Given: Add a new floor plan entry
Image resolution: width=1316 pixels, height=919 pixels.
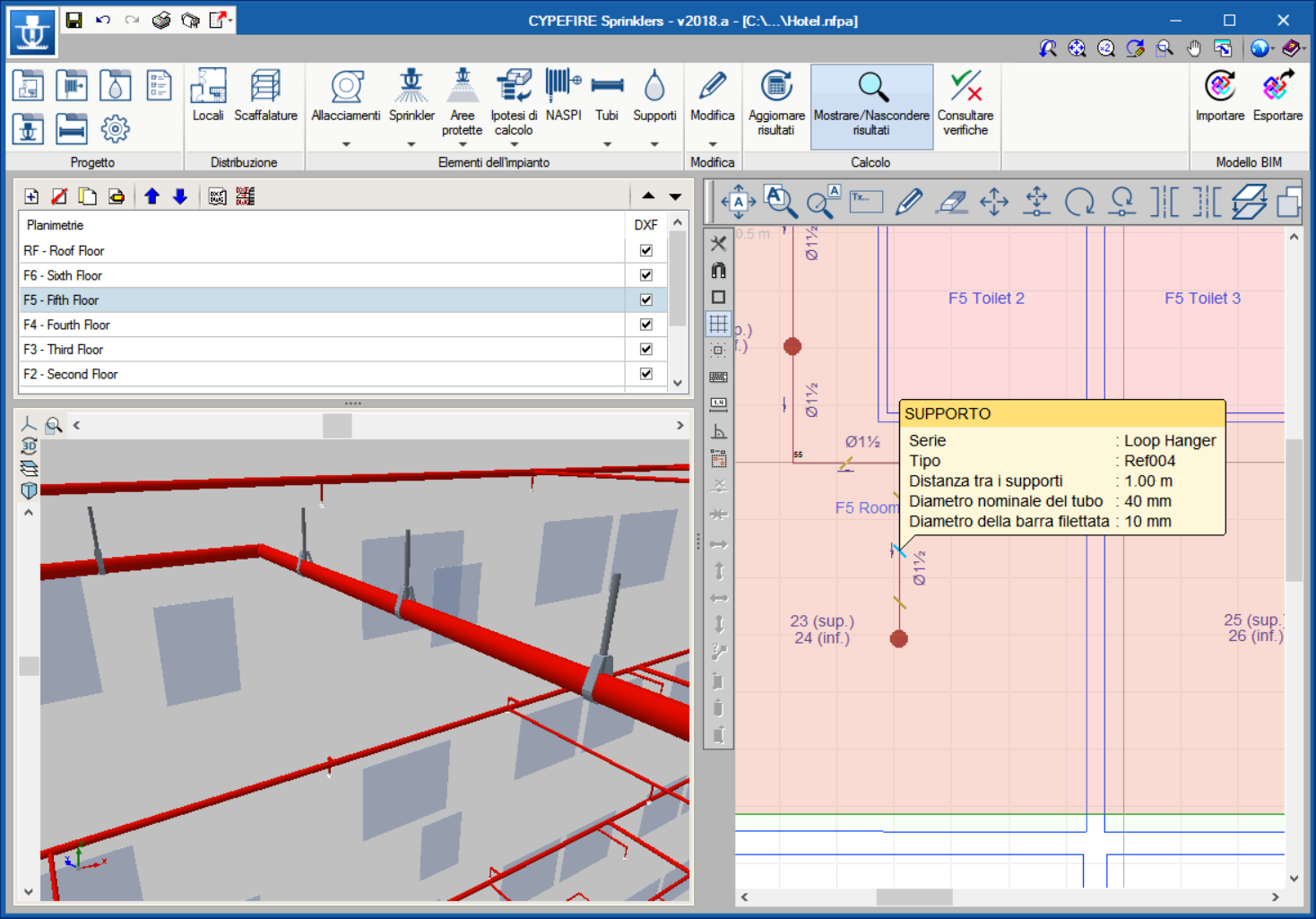Looking at the screenshot, I should tap(31, 196).
